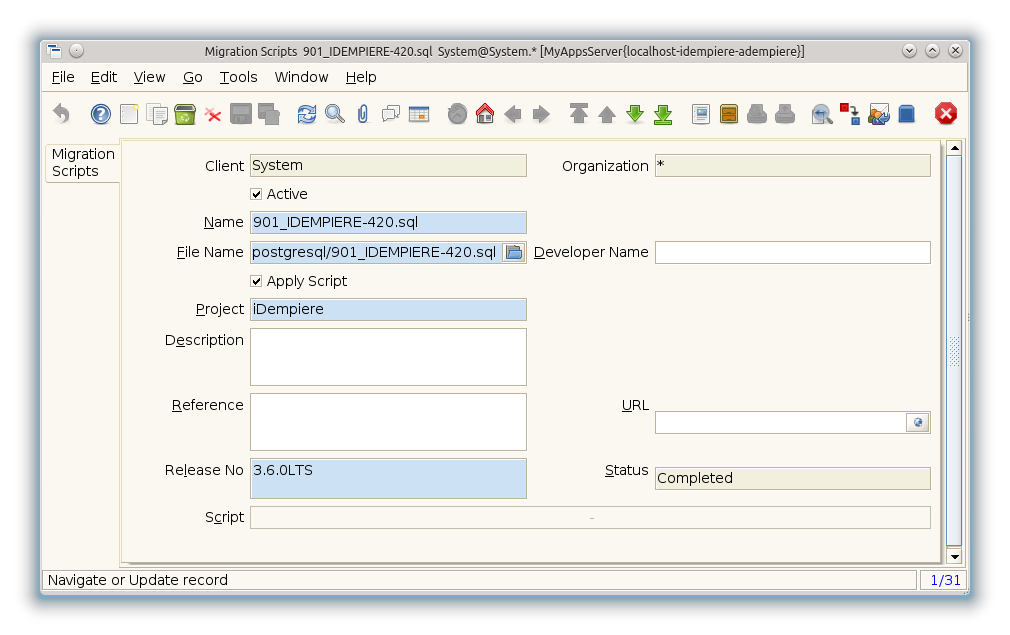Click the scrollbar down arrow
This screenshot has width=1010, height=635.
[x=954, y=556]
